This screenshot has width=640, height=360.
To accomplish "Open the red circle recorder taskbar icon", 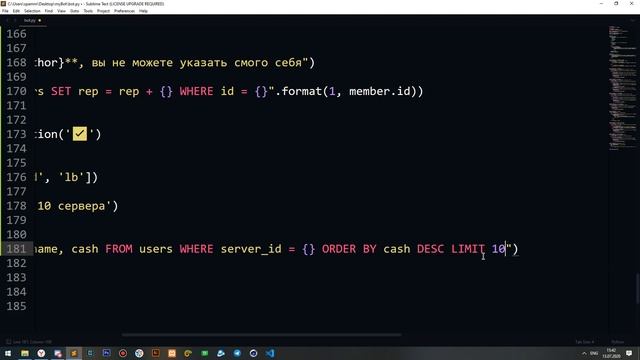I will point(123,353).
